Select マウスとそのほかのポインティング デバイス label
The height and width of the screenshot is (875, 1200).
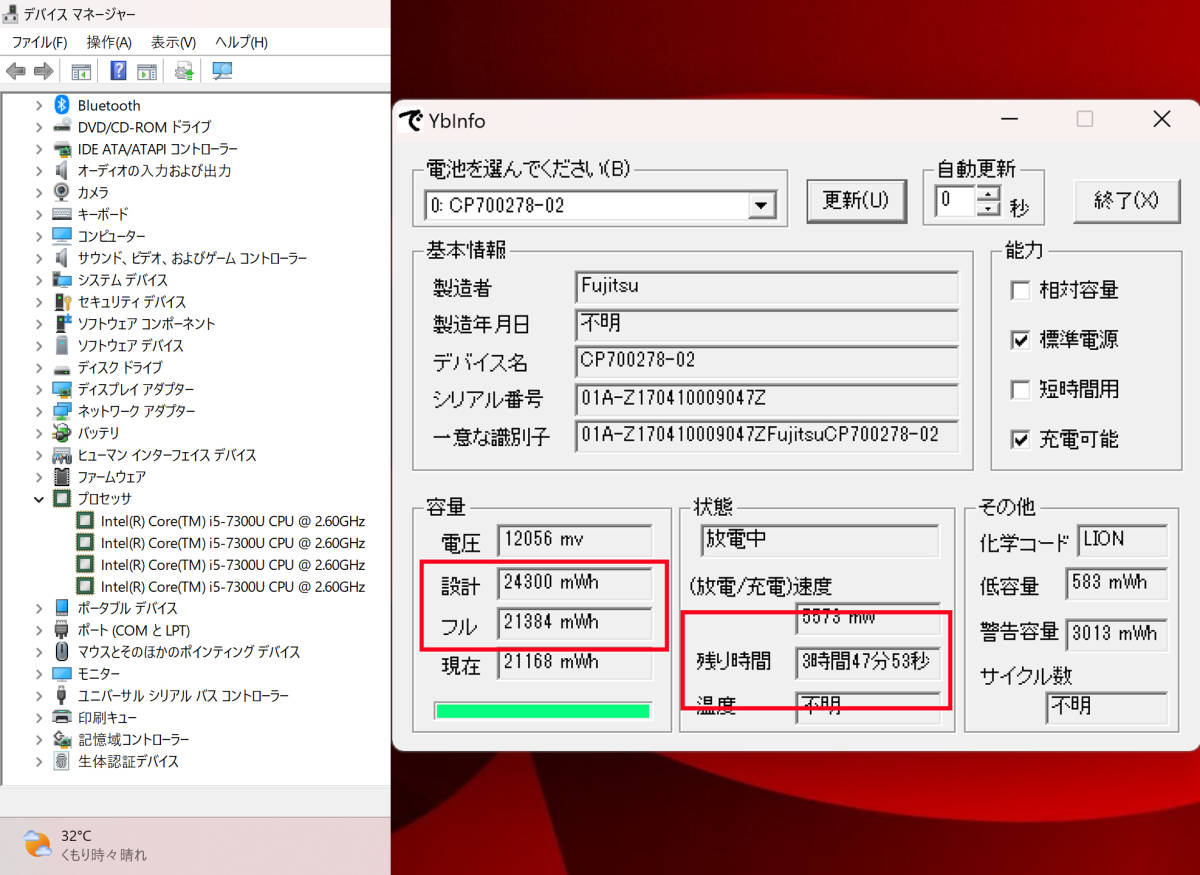coord(188,652)
